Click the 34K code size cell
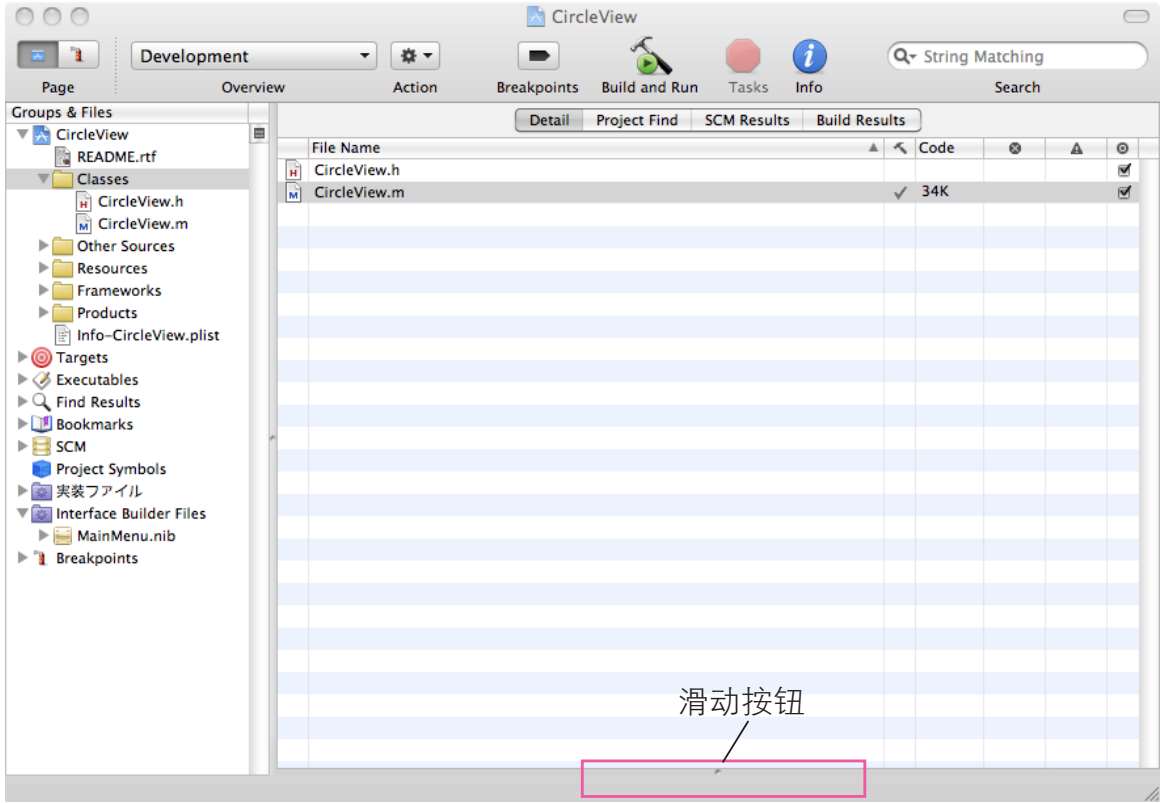The height and width of the screenshot is (803, 1164). pyautogui.click(x=935, y=191)
